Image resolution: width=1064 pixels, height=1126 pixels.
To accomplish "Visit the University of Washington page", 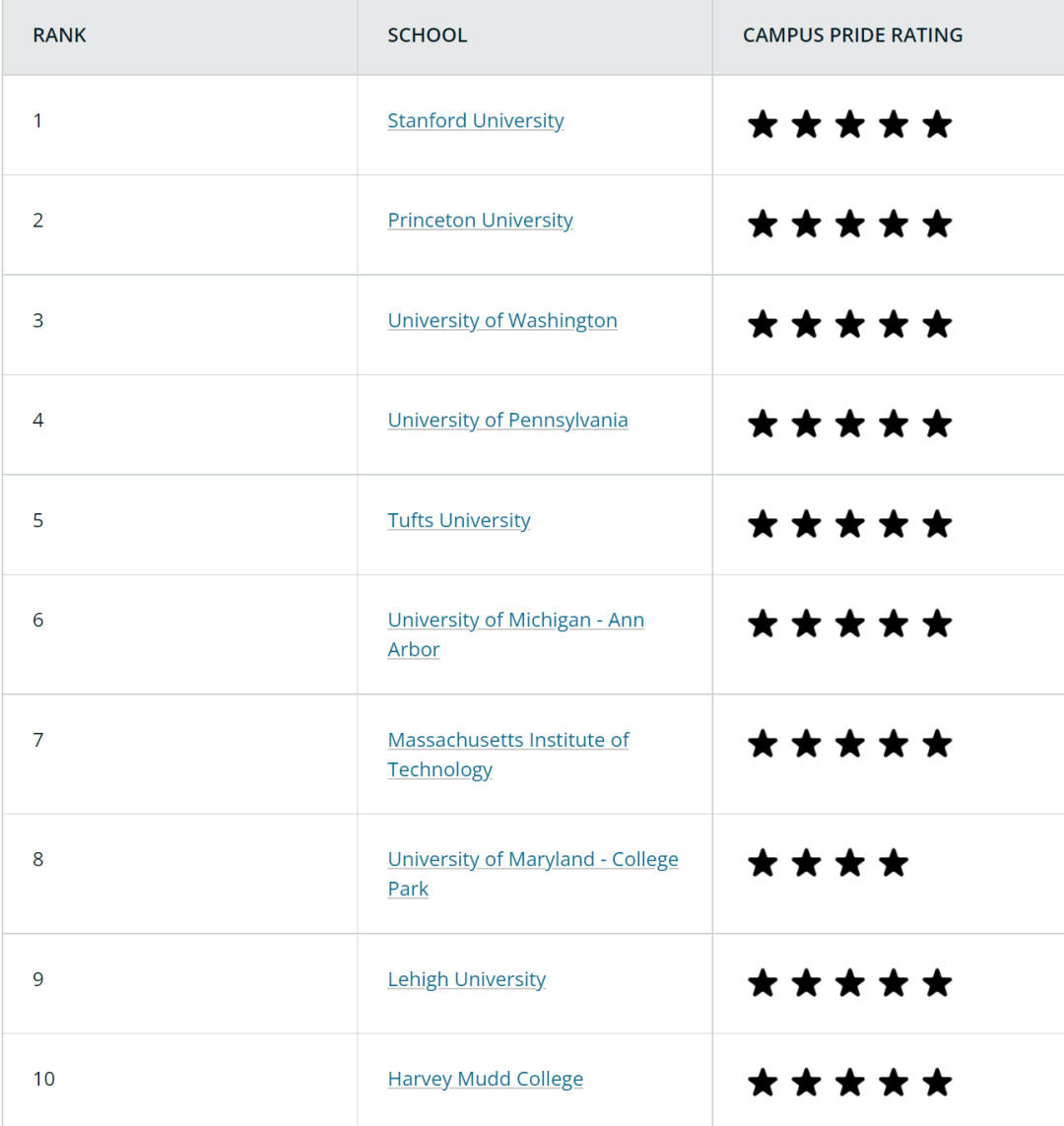I will pos(502,320).
